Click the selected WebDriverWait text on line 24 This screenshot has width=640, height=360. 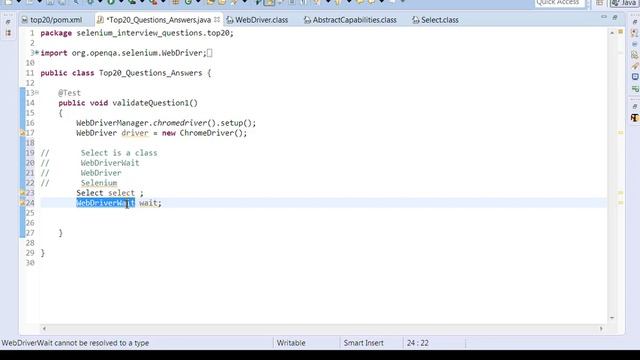coord(106,203)
